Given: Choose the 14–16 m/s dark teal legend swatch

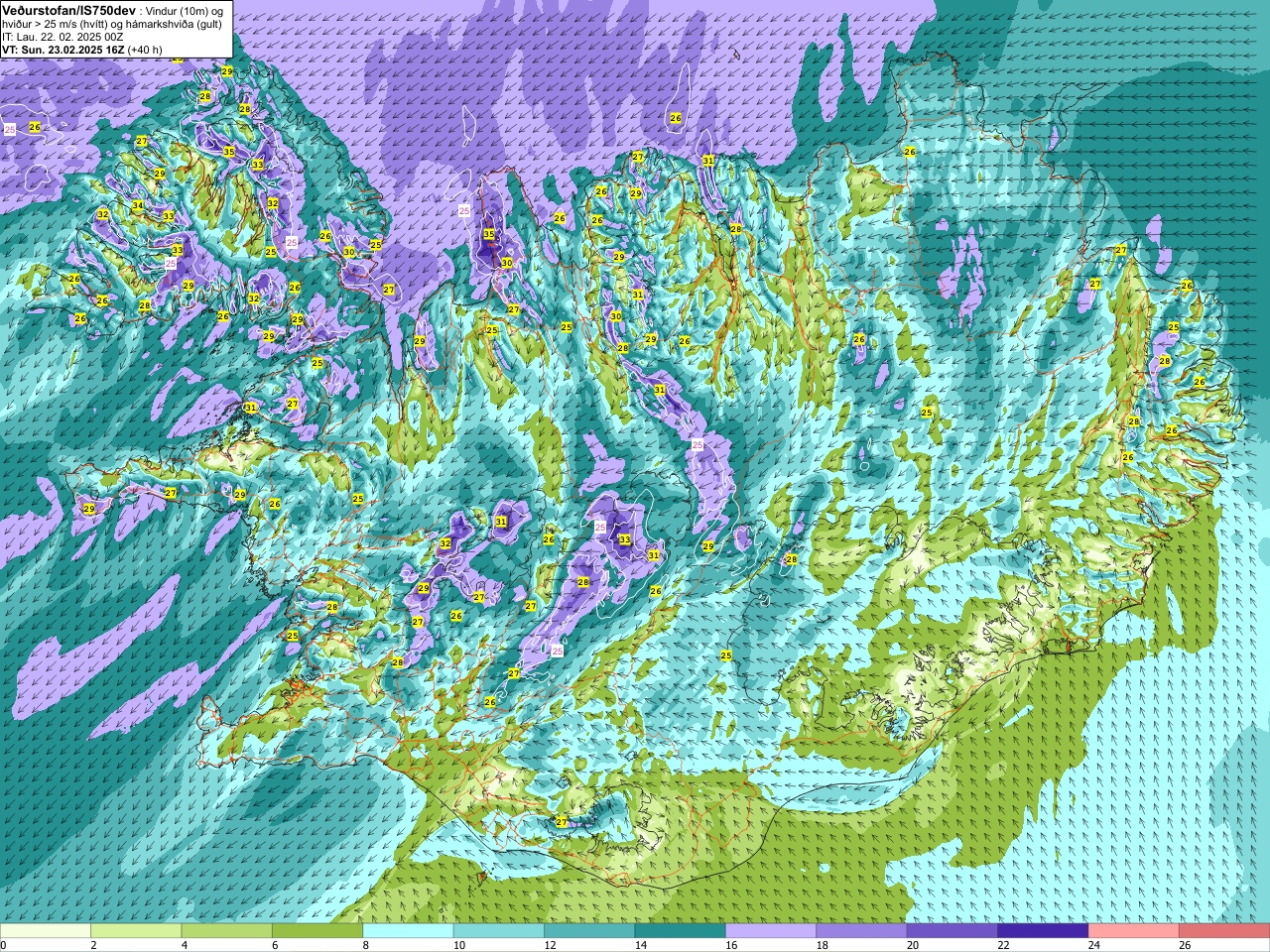Looking at the screenshot, I should click(680, 931).
